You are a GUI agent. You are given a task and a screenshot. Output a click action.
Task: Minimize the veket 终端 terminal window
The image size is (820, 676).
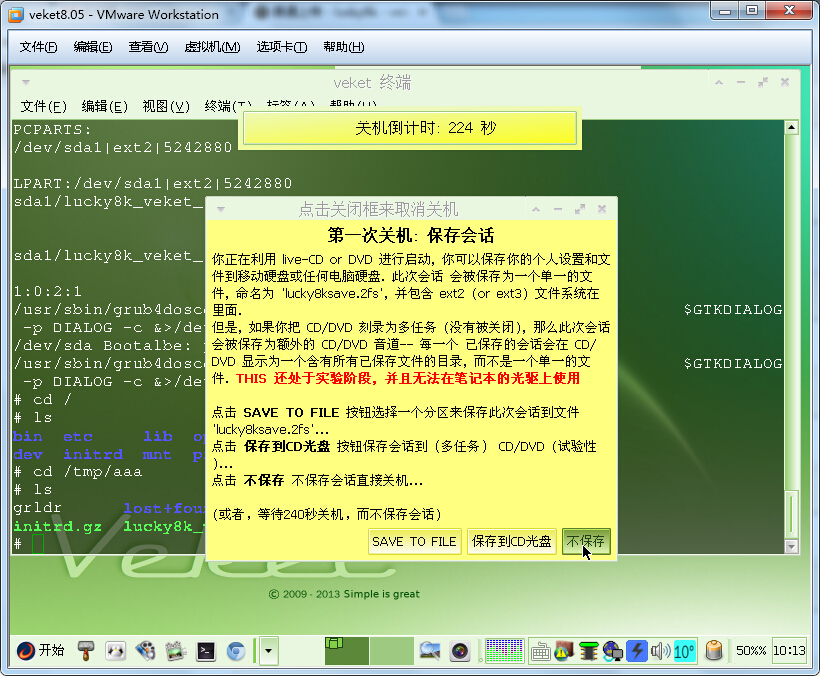[x=741, y=82]
